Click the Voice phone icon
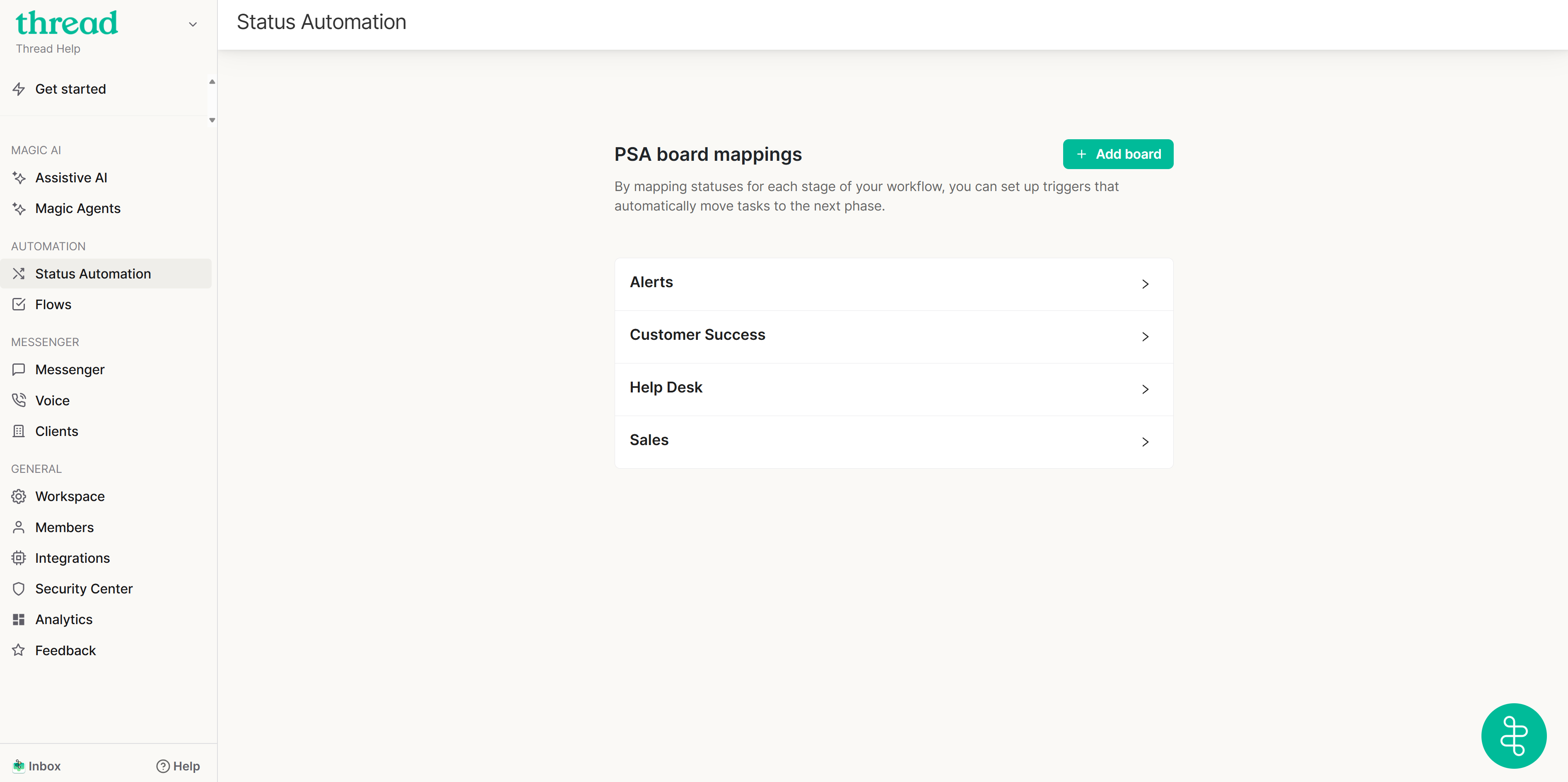This screenshot has height=782, width=1568. pyautogui.click(x=19, y=400)
